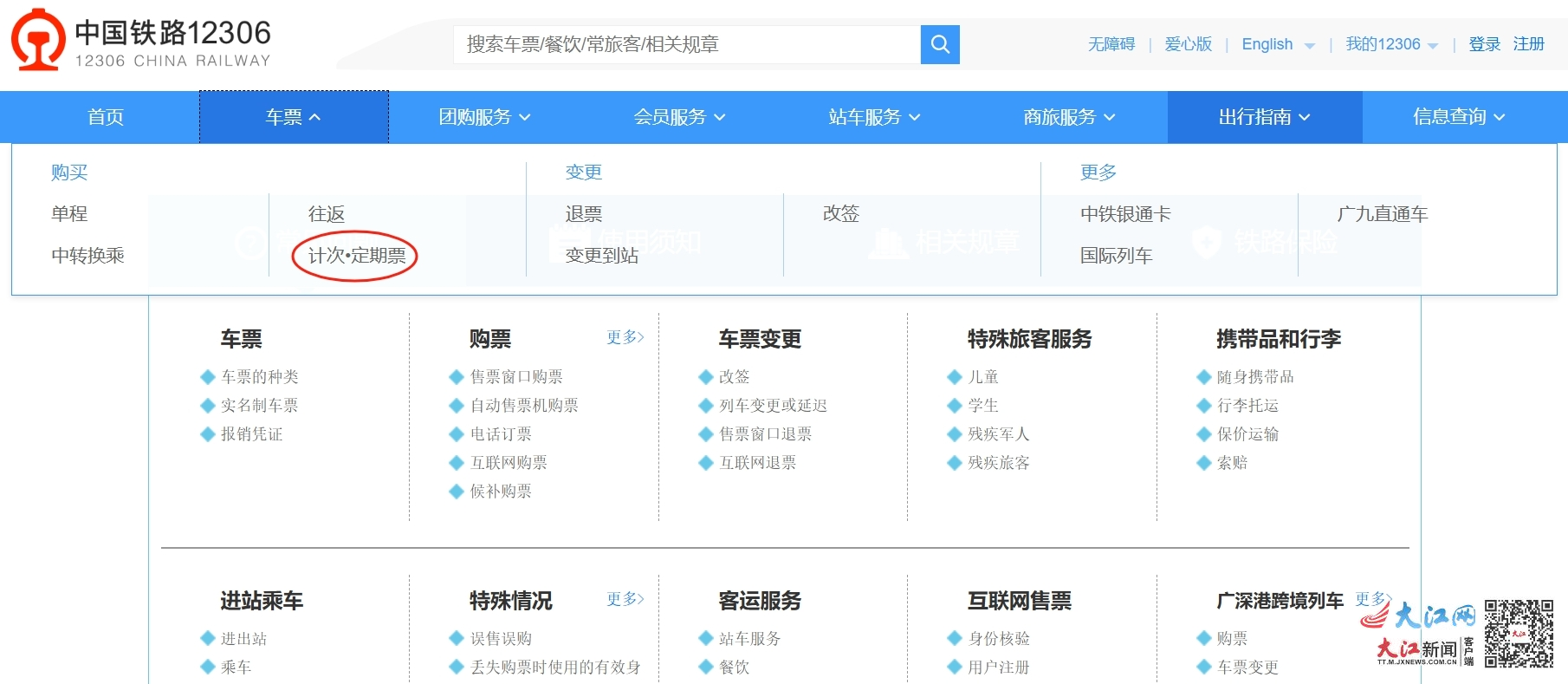Open 爱心版 link
Screen dimensions: 1568x684
(1188, 44)
